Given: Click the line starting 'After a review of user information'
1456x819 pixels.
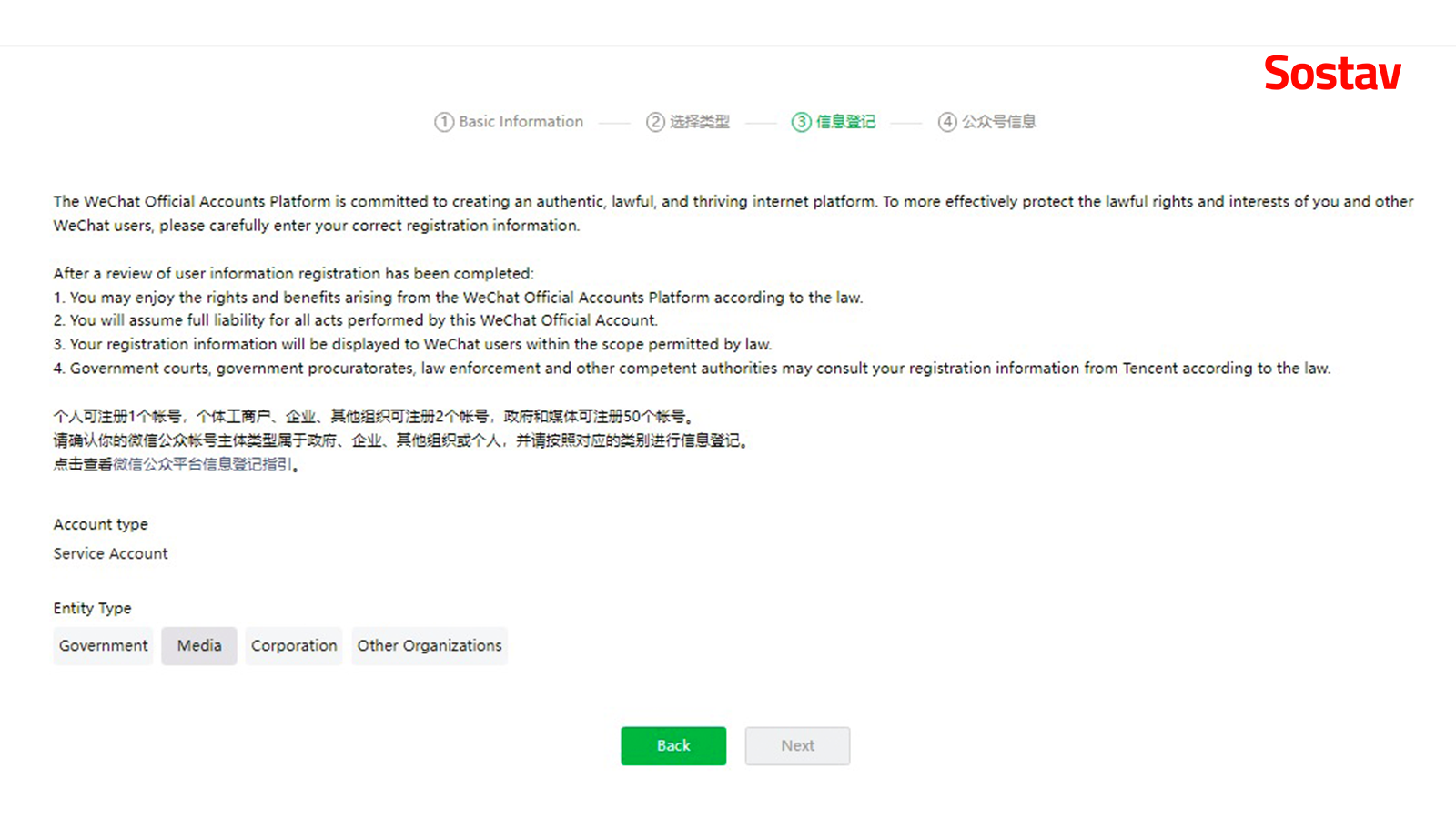Looking at the screenshot, I should pyautogui.click(x=293, y=274).
